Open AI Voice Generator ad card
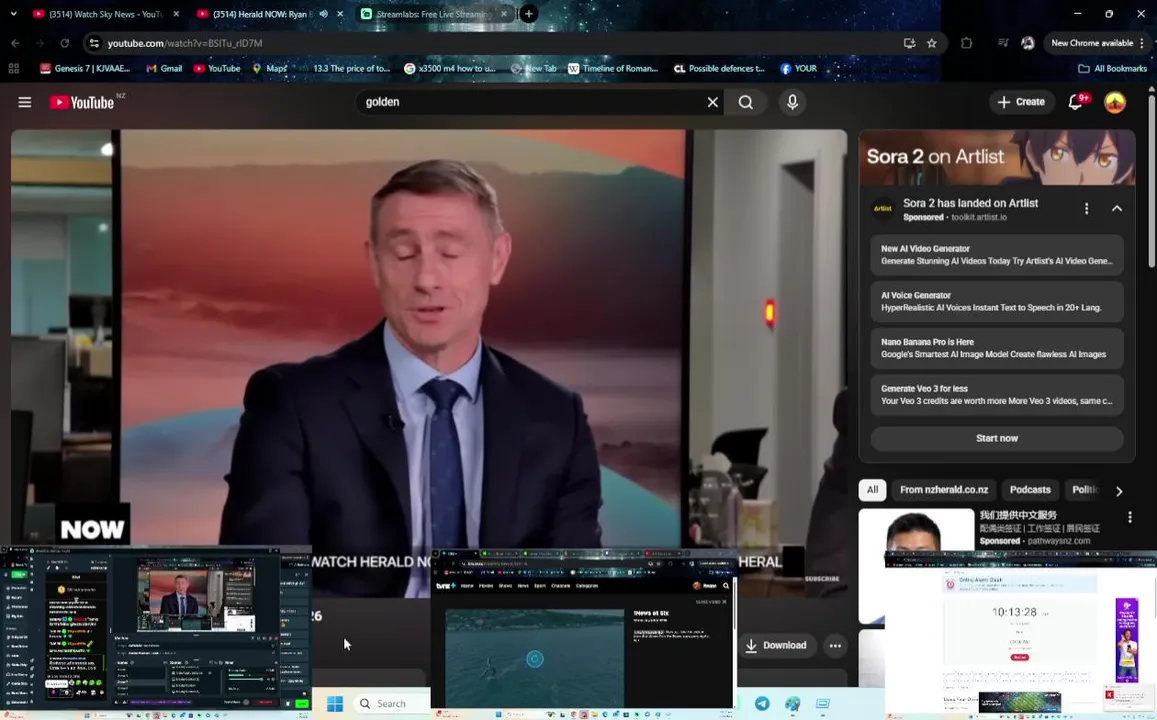 997,301
